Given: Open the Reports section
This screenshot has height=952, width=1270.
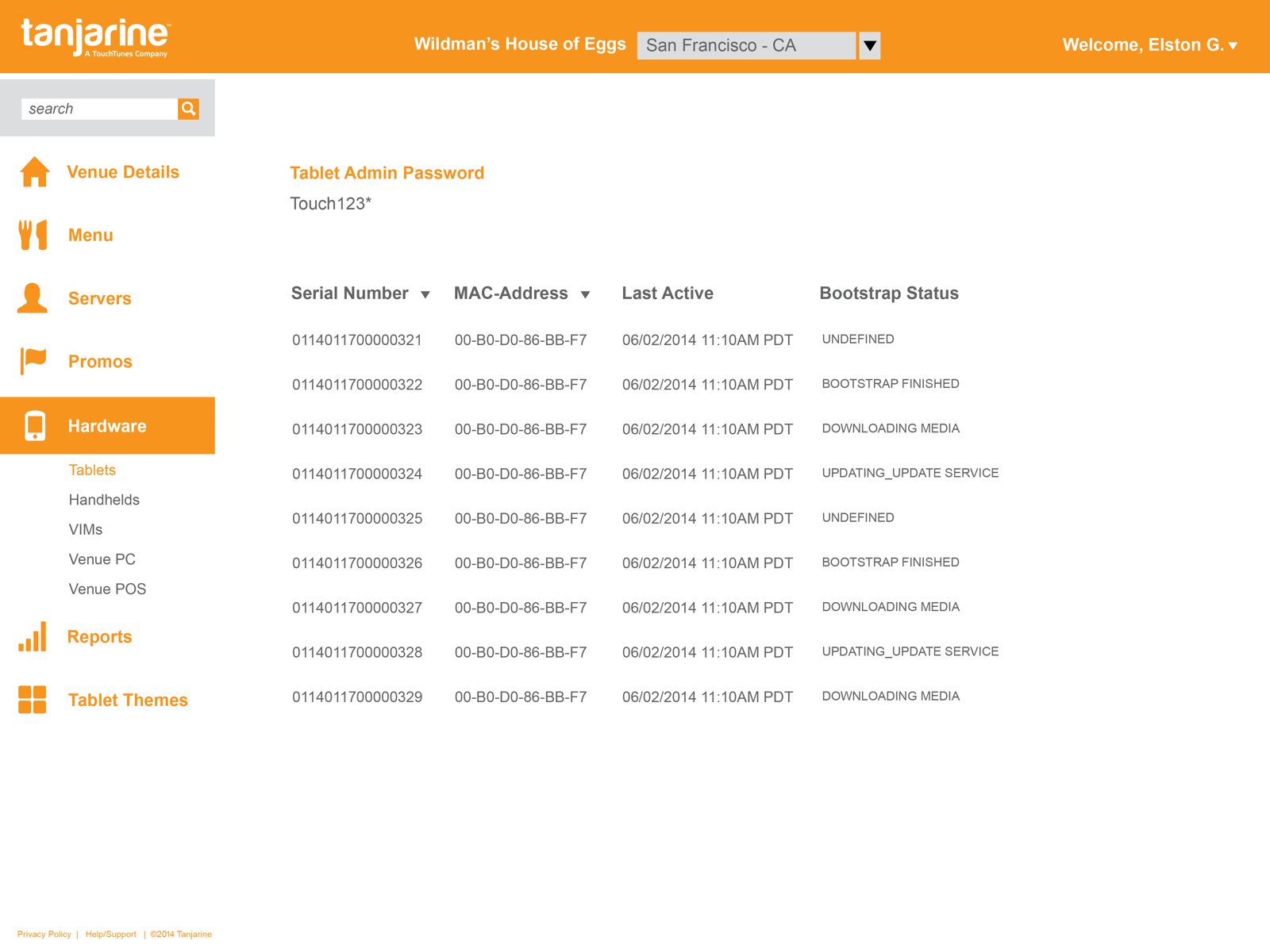Looking at the screenshot, I should [x=99, y=637].
